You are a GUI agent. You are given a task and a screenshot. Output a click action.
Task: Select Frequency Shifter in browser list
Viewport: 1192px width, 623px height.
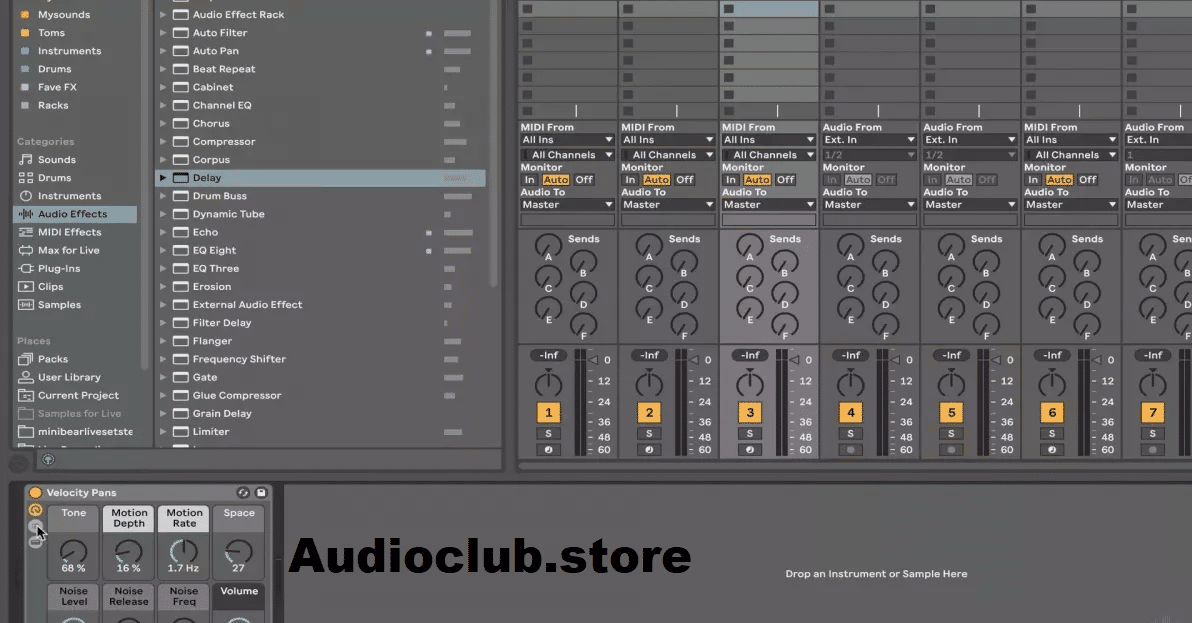[x=239, y=359]
